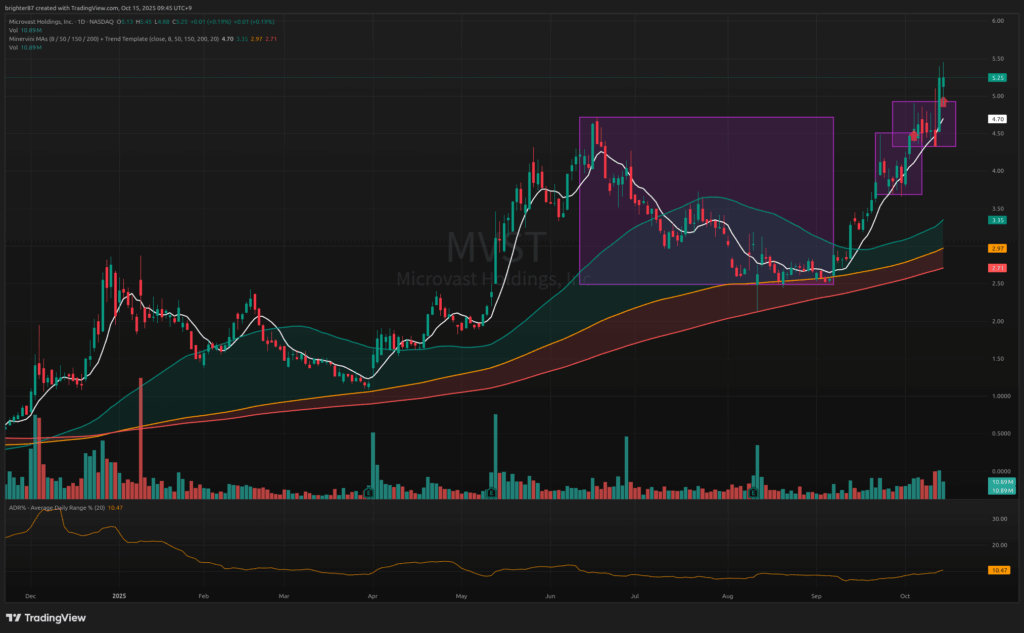Click the green 3.35 price axis label
The width and height of the screenshot is (1024, 633).
(x=997, y=220)
